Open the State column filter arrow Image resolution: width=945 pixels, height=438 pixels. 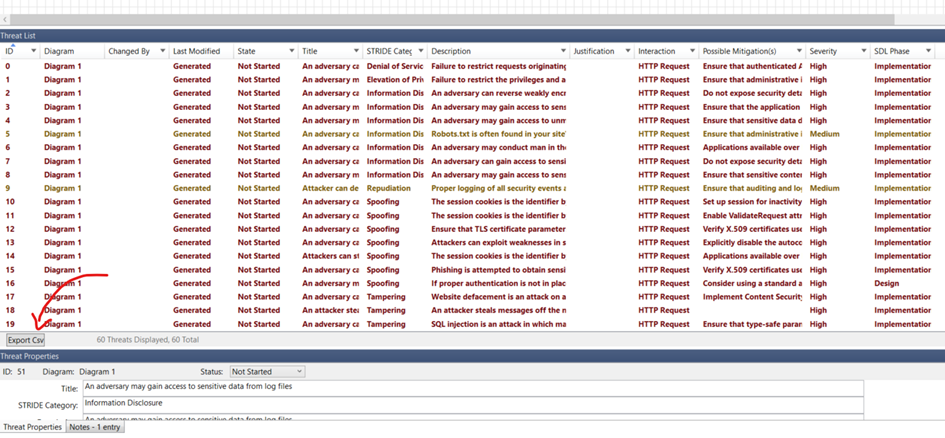tap(291, 51)
